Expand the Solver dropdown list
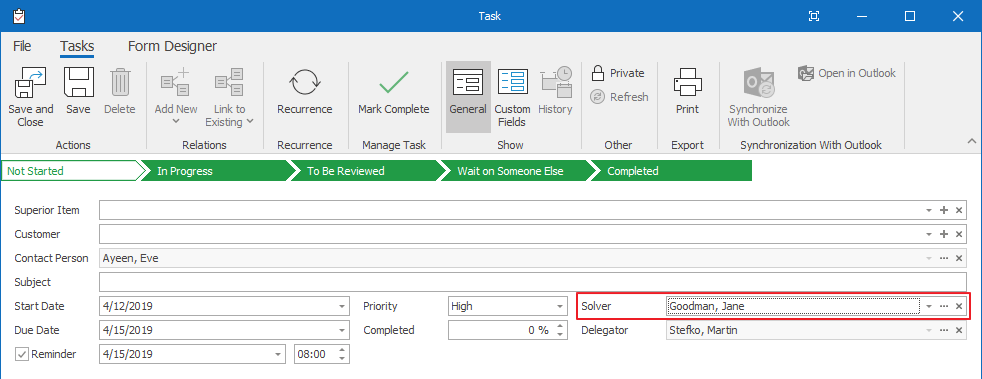The height and width of the screenshot is (379, 982). point(929,307)
